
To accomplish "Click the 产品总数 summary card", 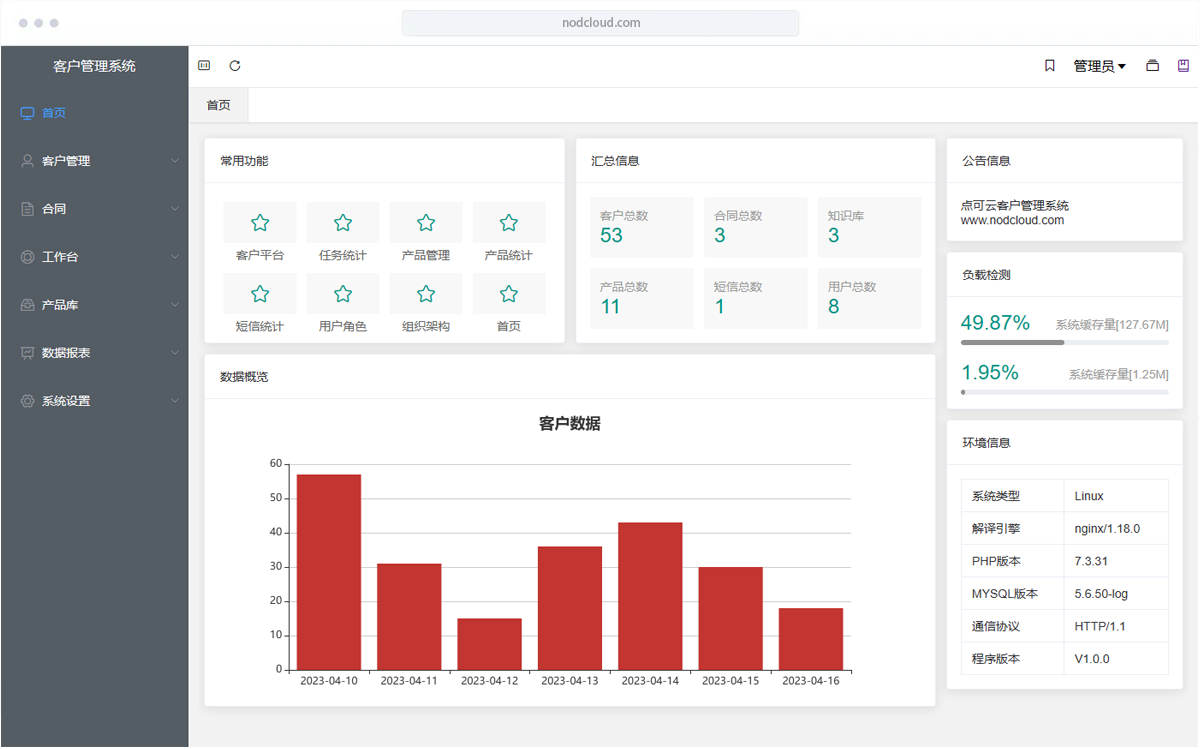I will pyautogui.click(x=641, y=298).
